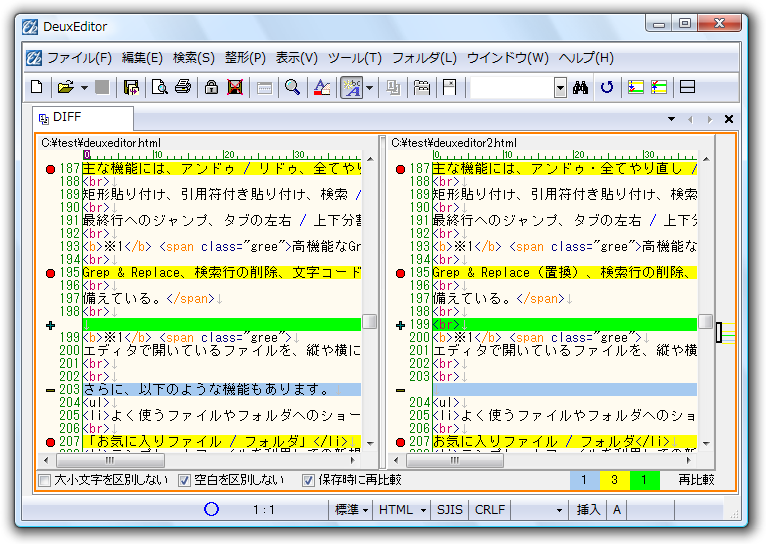
Task: Open the toolbar search box dropdown arrow
Action: [560, 88]
